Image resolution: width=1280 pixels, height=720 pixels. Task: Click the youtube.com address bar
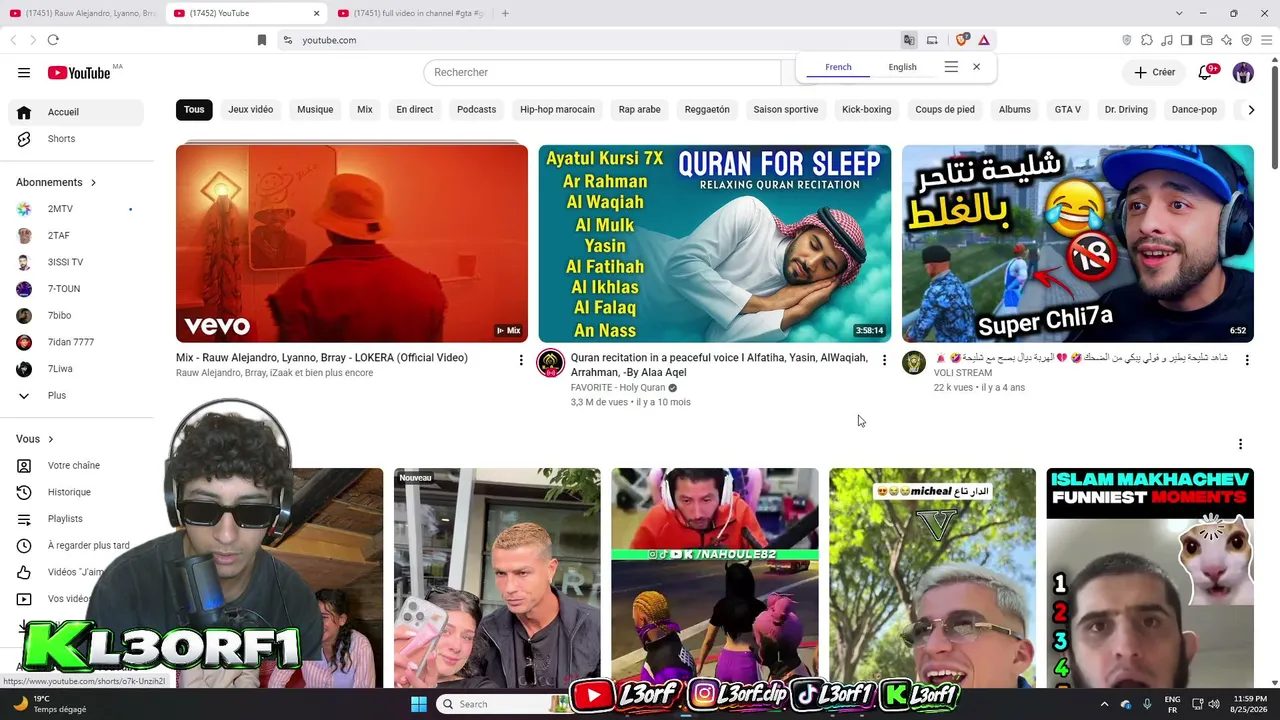pyautogui.click(x=590, y=40)
